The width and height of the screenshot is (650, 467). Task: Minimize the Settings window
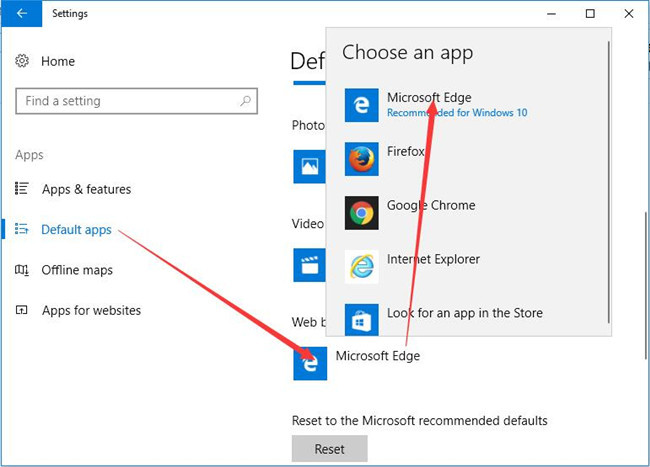[x=551, y=14]
